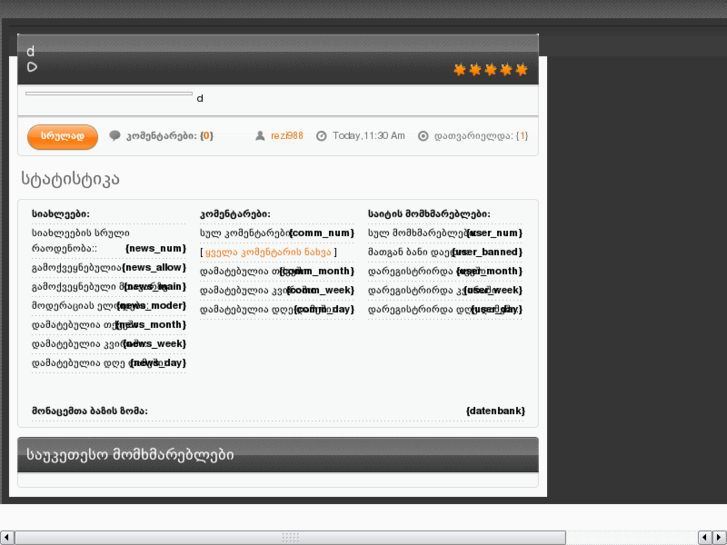Click the {comm_month} value
Viewport: 727px width, 545px height.
click(317, 271)
